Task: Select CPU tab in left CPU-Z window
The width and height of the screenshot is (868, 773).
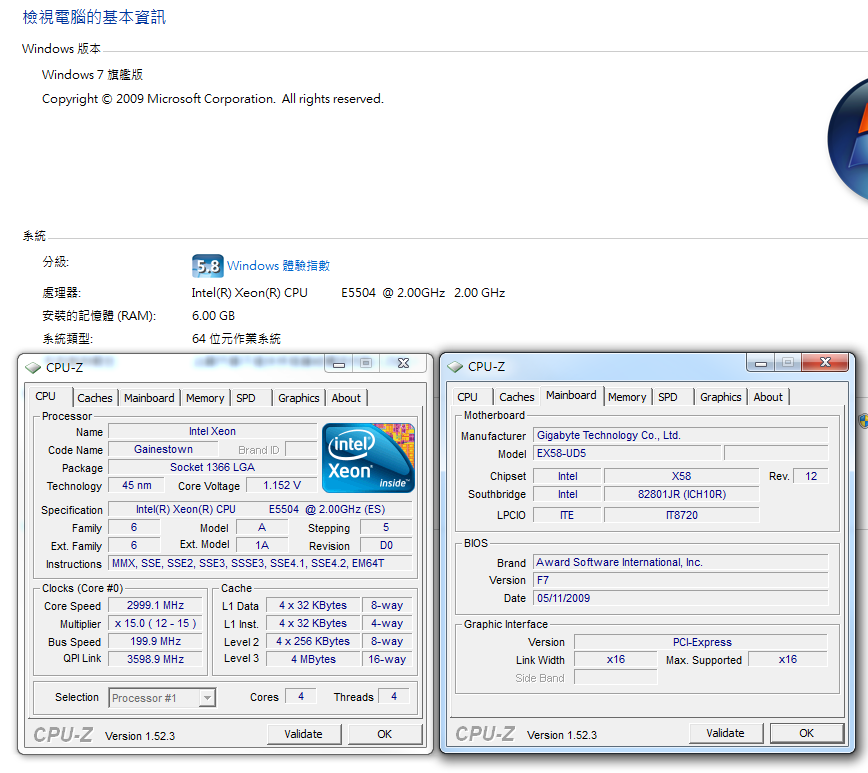Action: coord(45,396)
